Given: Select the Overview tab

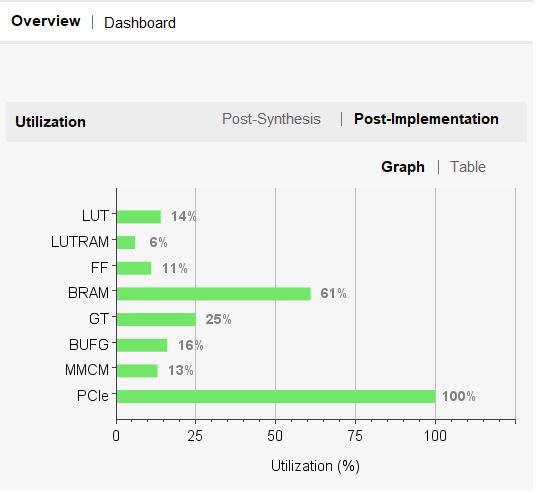Looking at the screenshot, I should (x=46, y=21).
